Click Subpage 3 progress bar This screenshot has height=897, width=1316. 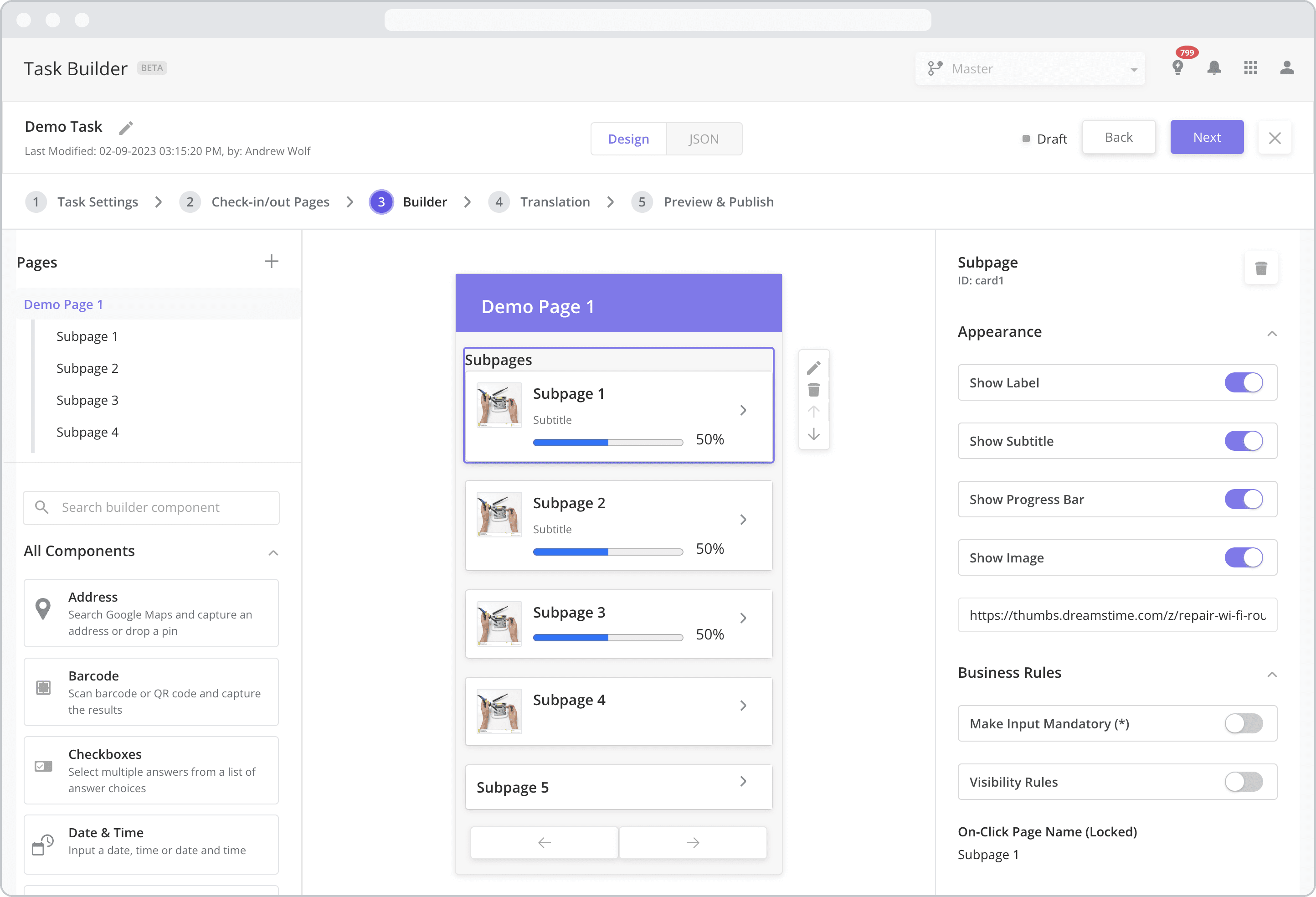[x=607, y=638]
